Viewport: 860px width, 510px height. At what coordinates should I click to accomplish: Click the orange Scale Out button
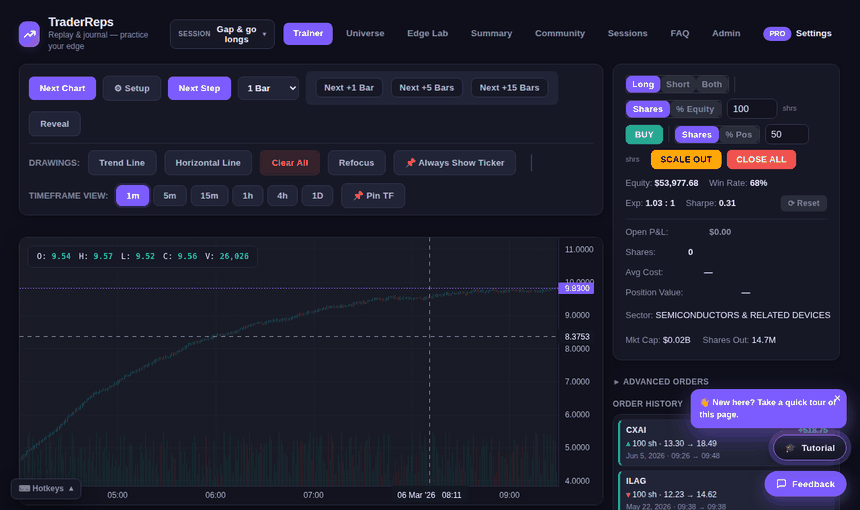coord(686,160)
